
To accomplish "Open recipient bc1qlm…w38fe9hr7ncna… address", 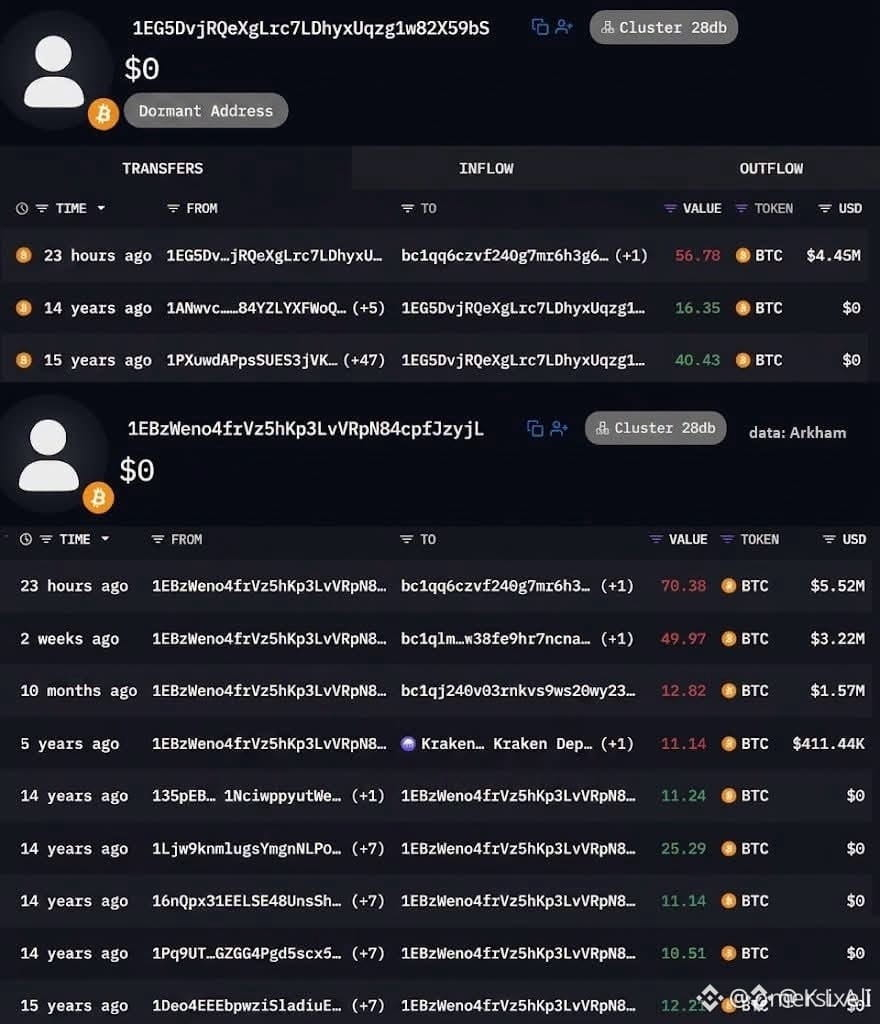I will [495, 639].
